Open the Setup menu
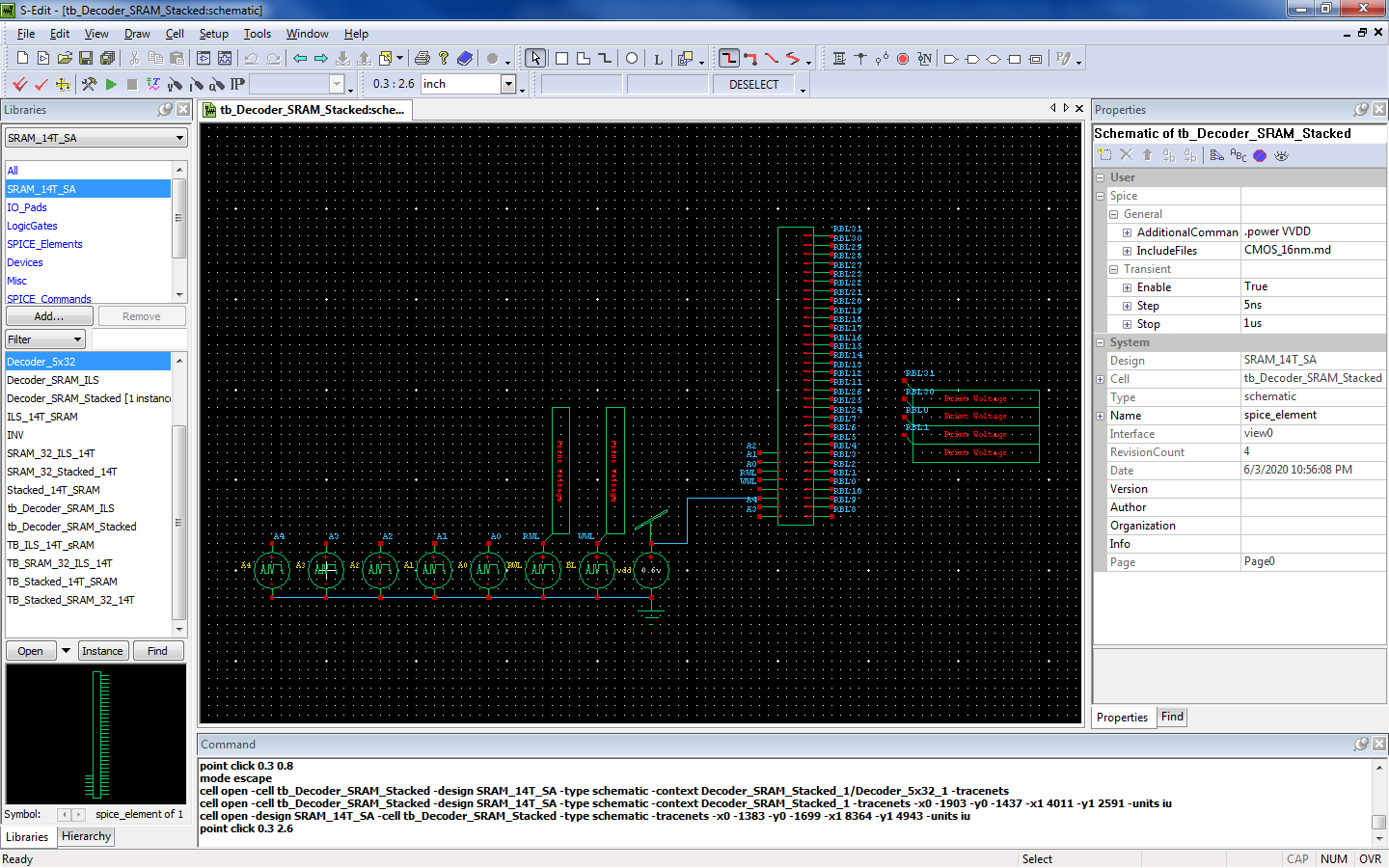The width and height of the screenshot is (1389, 868). (213, 34)
